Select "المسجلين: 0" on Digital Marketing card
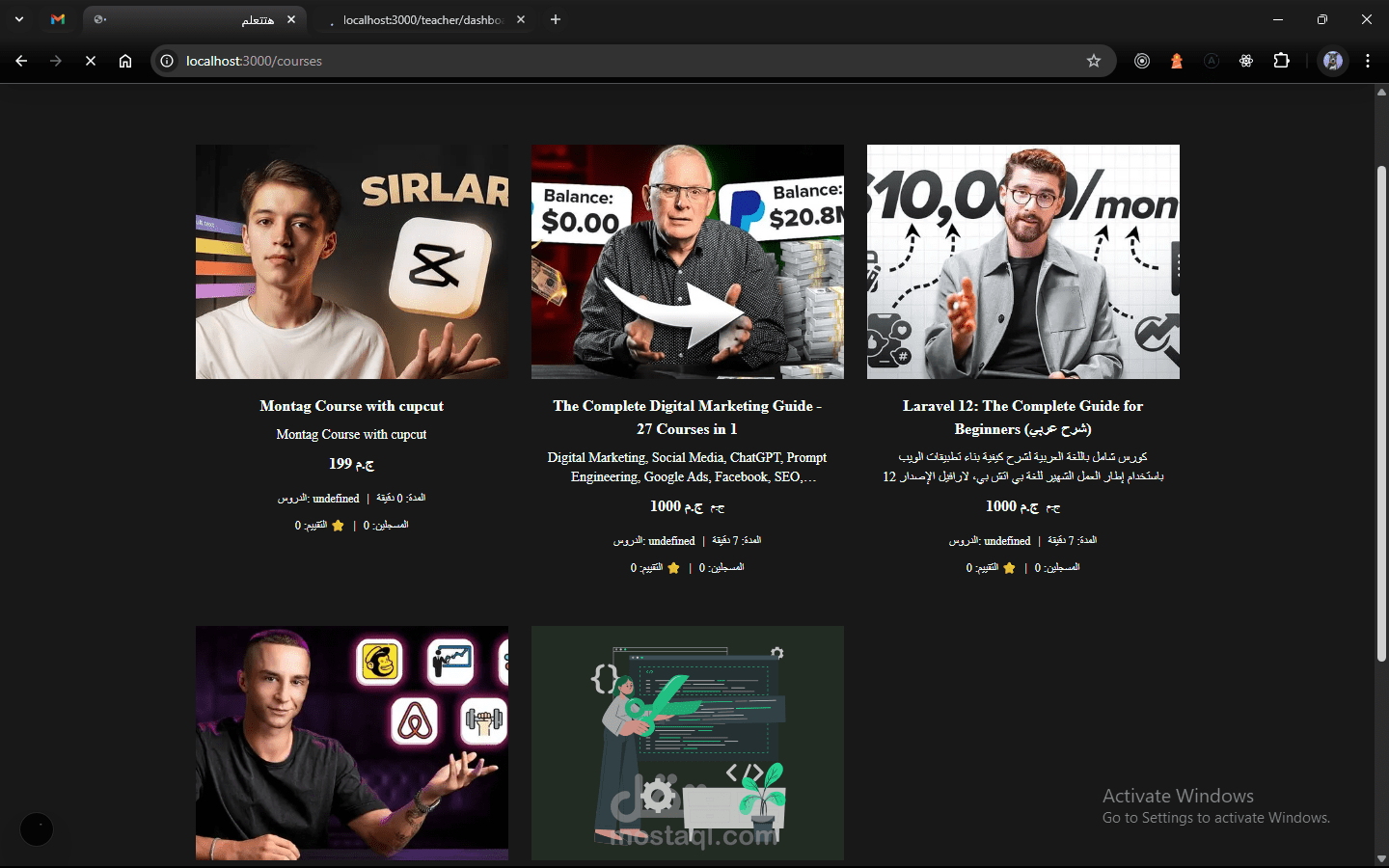Viewport: 1389px width, 868px height. coord(722,568)
